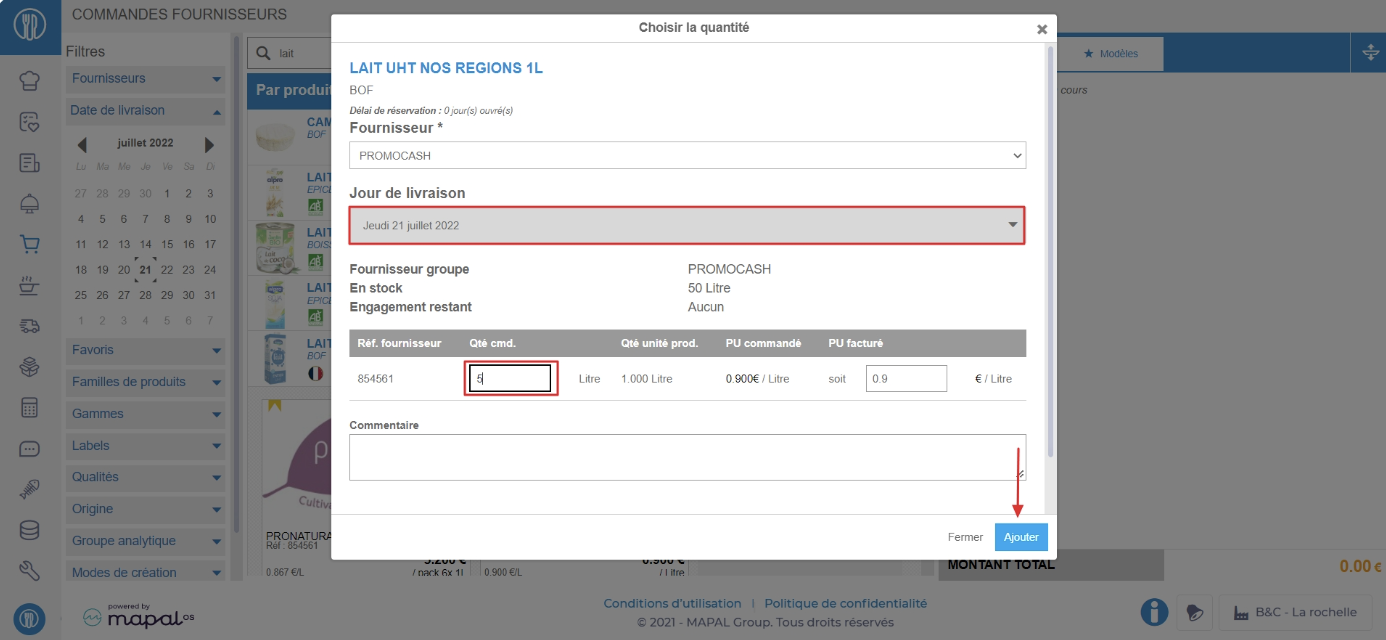The height and width of the screenshot is (640, 1386).
Task: Click the wrench settings icon in sidebar
Action: [x=30, y=571]
